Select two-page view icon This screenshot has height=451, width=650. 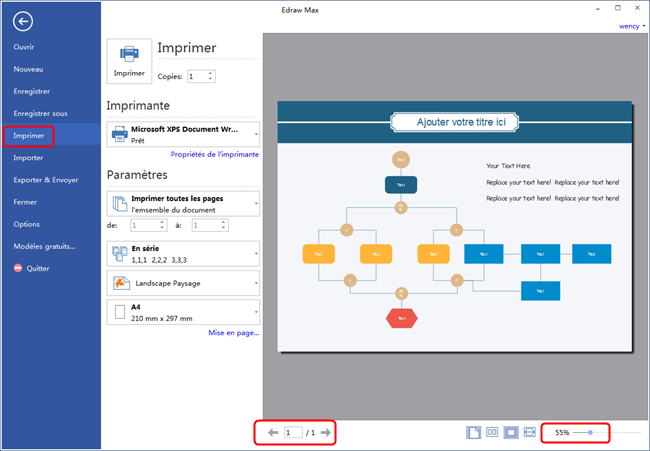[x=492, y=433]
